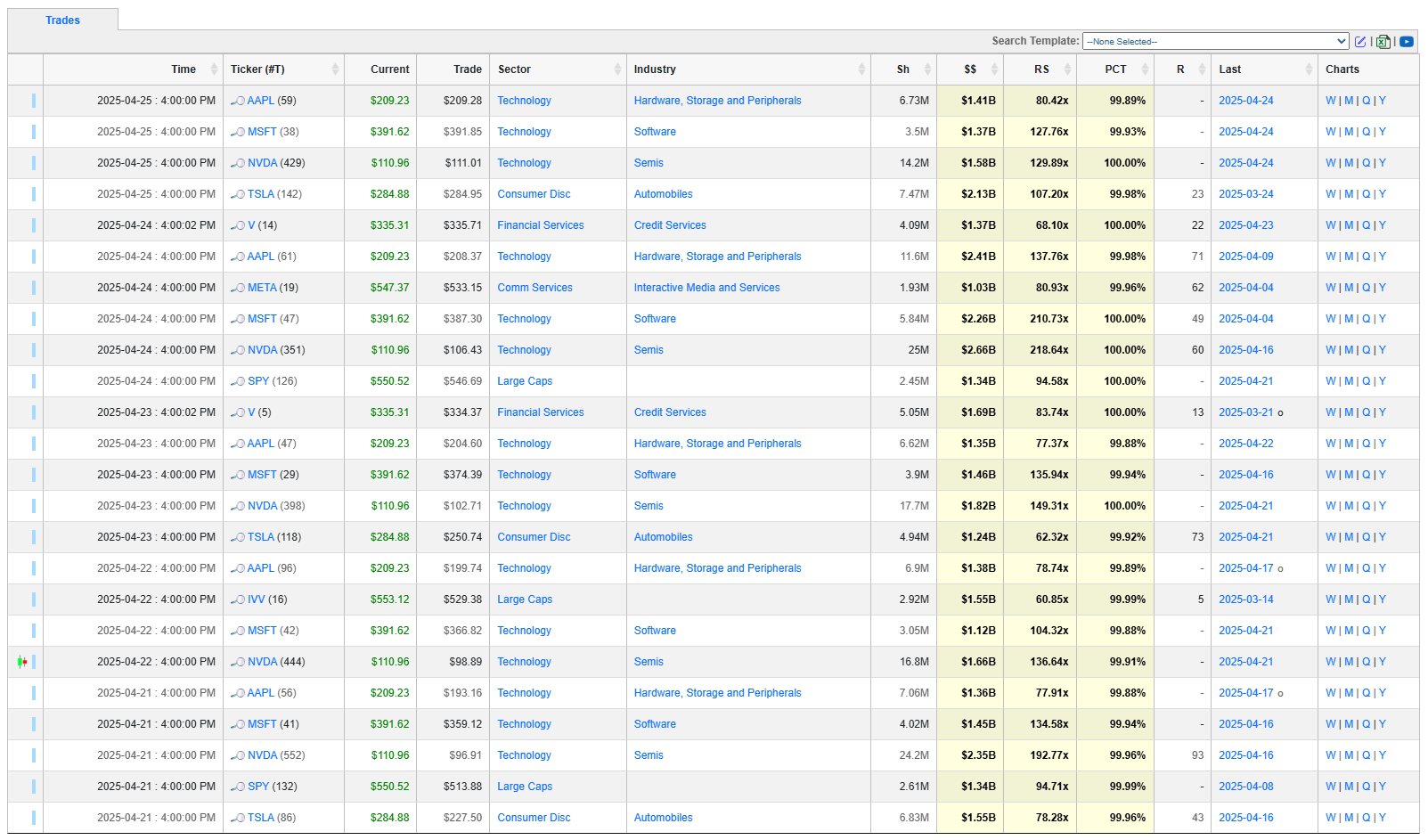Open quarterly Q chart for NVDA (429)
Image resolution: width=1428 pixels, height=840 pixels.
pyautogui.click(x=1366, y=163)
